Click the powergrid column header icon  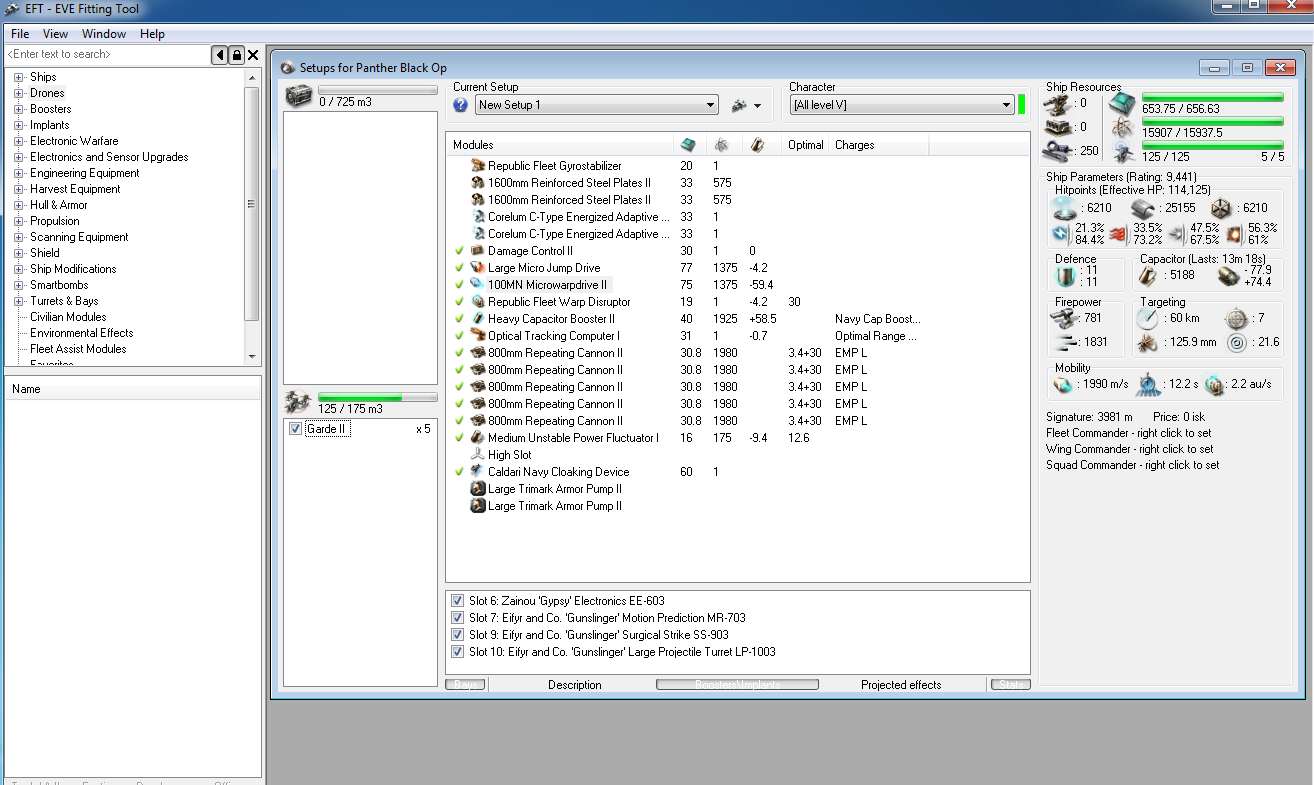tap(722, 145)
